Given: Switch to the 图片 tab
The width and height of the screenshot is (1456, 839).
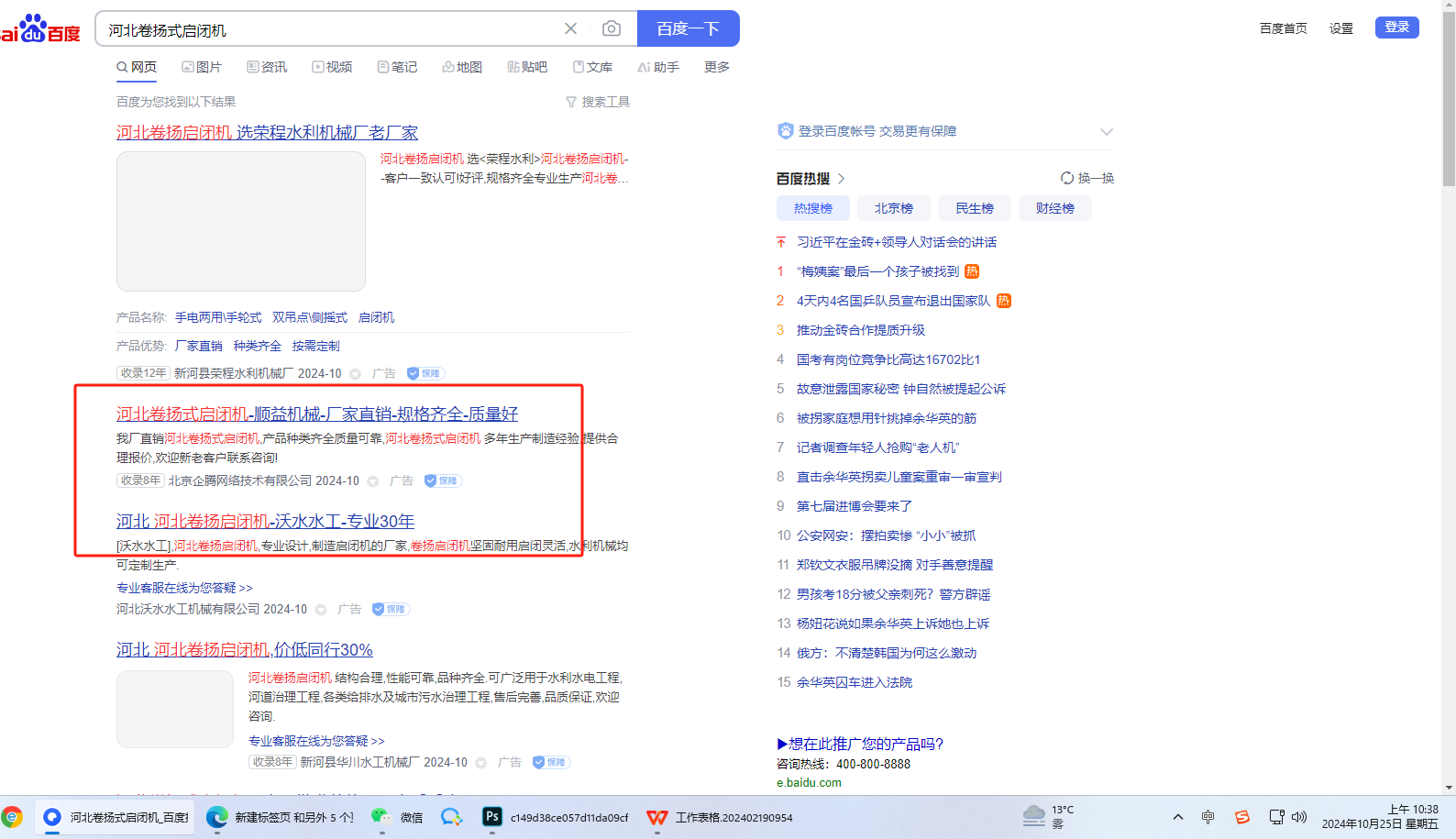Looking at the screenshot, I should [202, 67].
